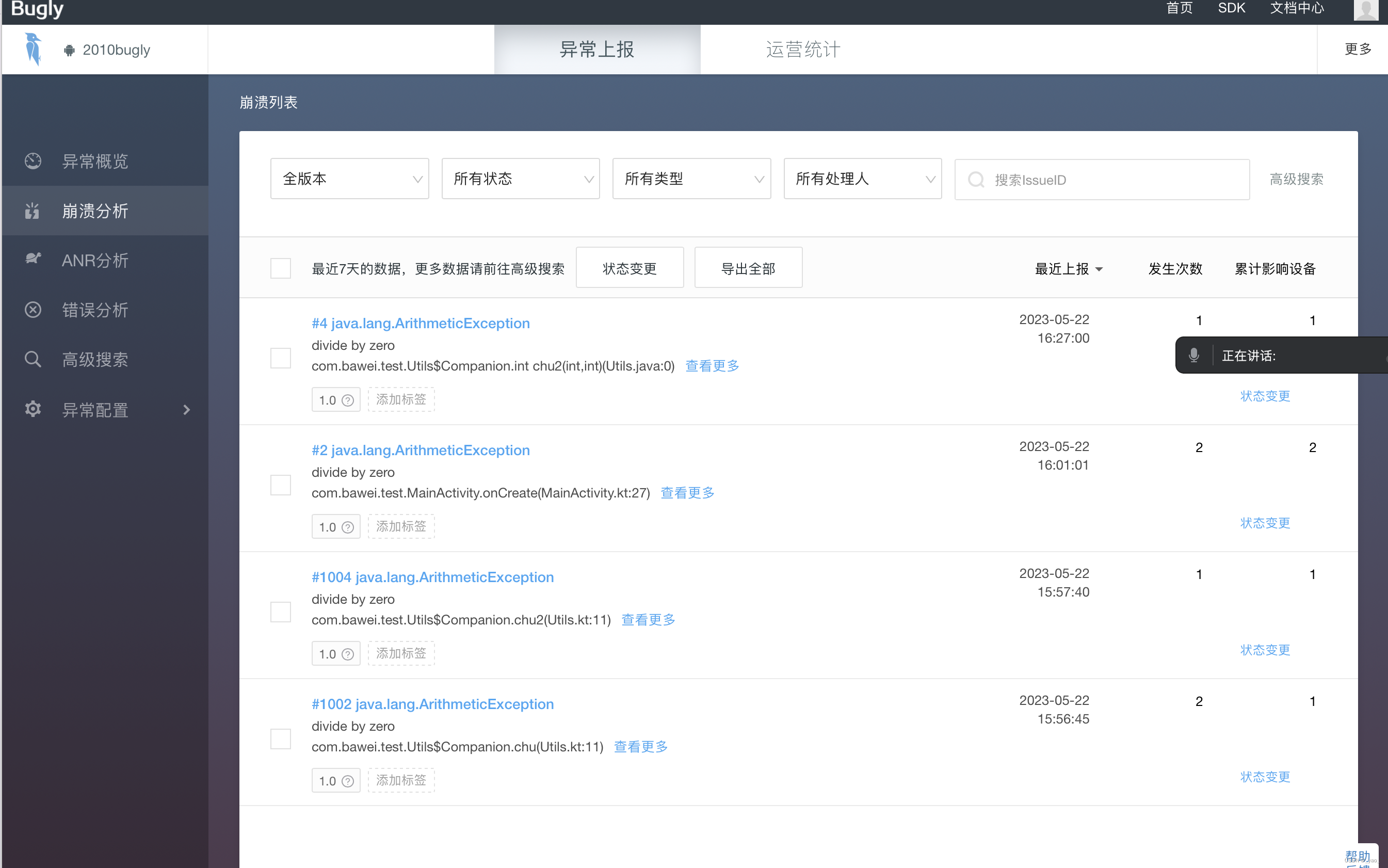Sort by 最近上报 column arrow

pos(1099,269)
